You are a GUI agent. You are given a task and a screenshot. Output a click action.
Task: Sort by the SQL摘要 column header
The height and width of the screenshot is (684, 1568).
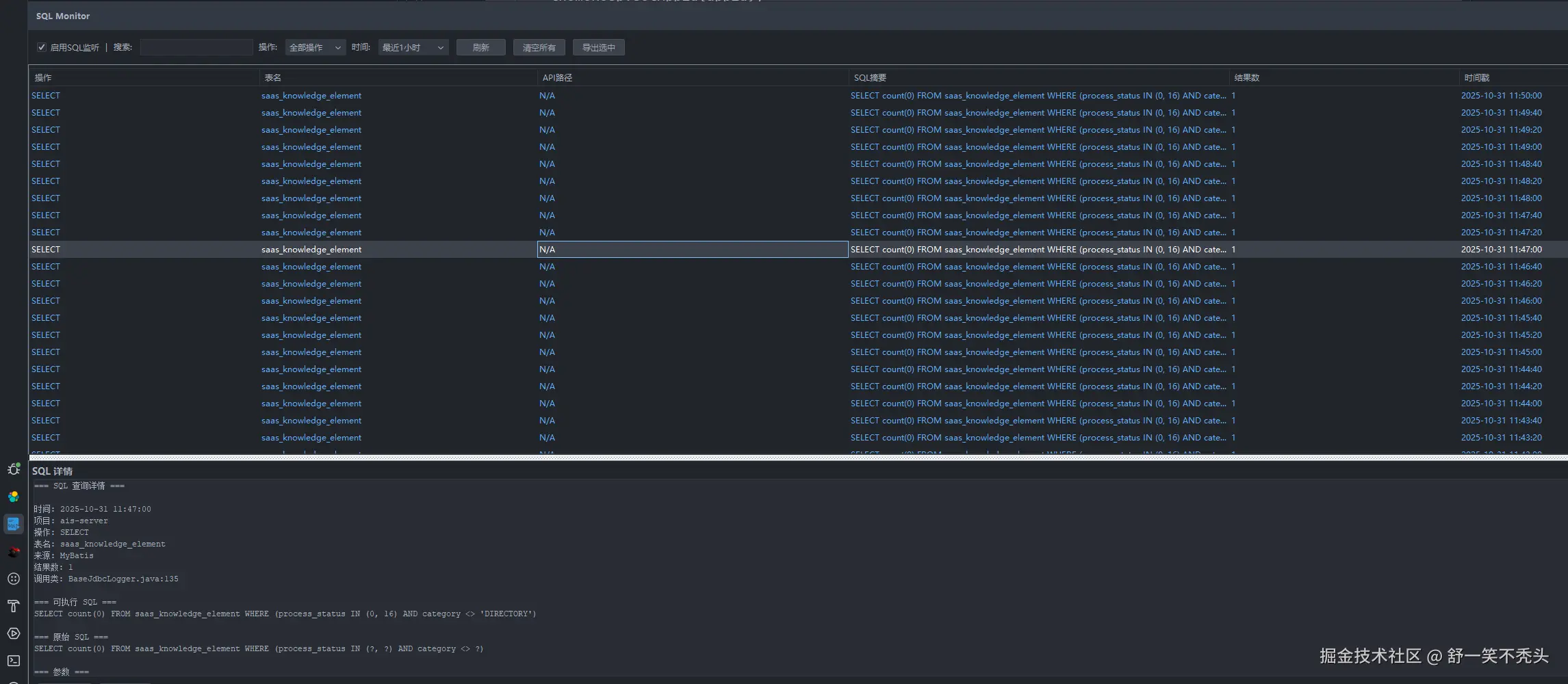pyautogui.click(x=1039, y=77)
